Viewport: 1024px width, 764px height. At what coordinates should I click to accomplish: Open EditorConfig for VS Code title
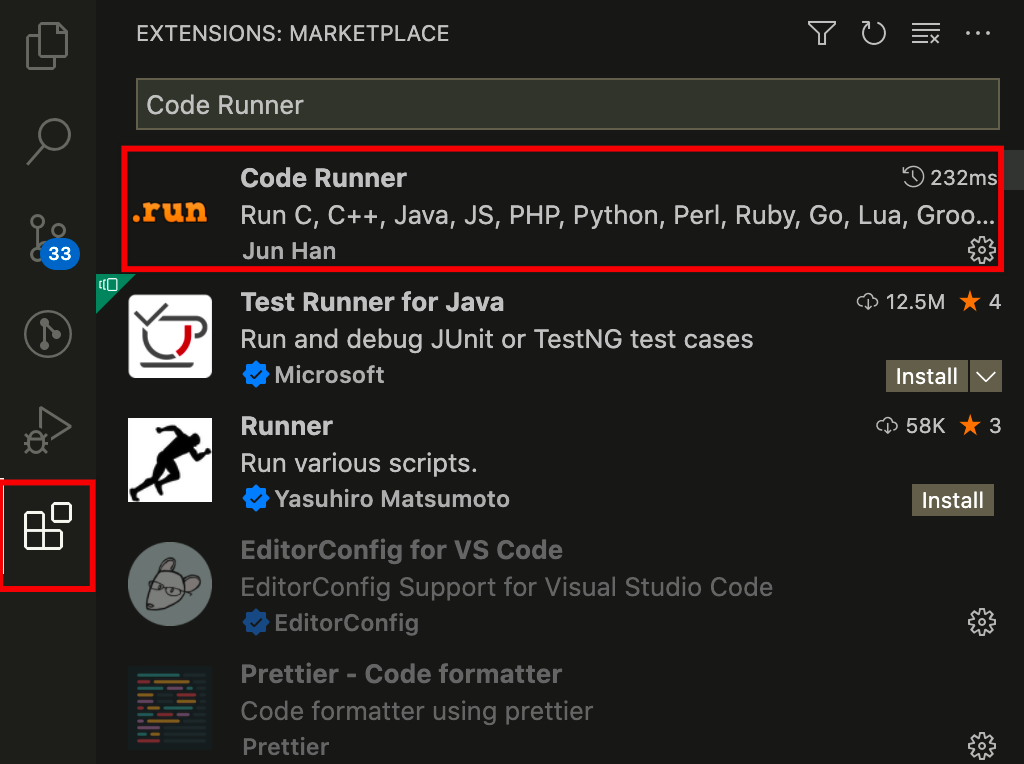402,550
